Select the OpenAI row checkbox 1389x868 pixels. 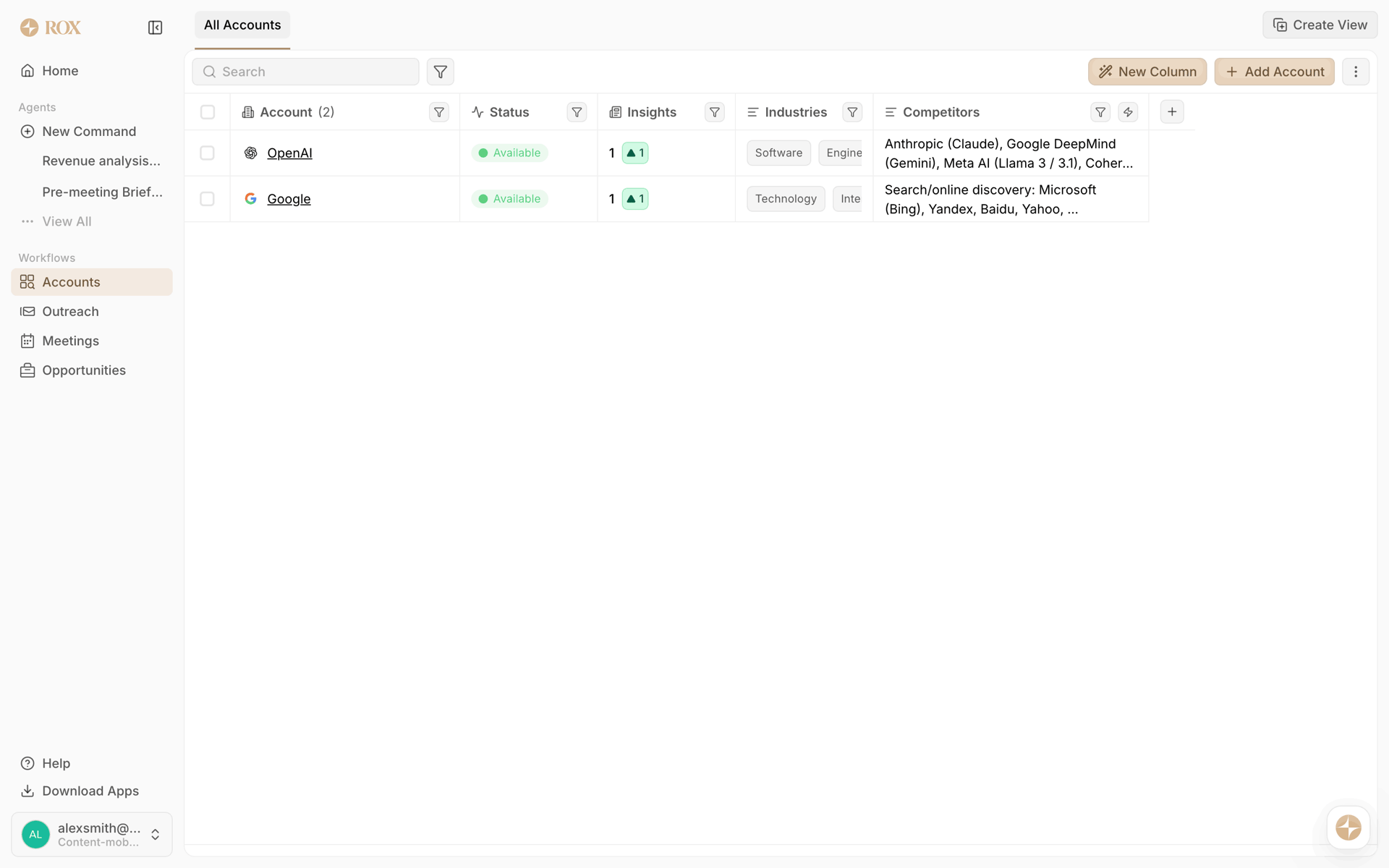click(208, 153)
